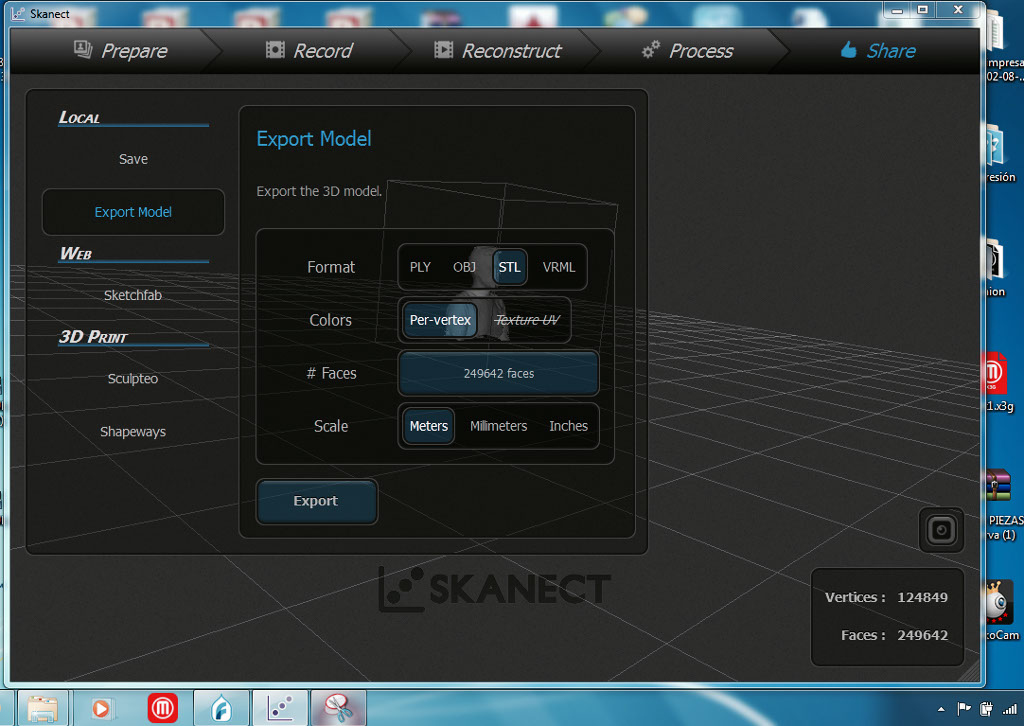Click the Share thumbs-up icon

[x=848, y=49]
